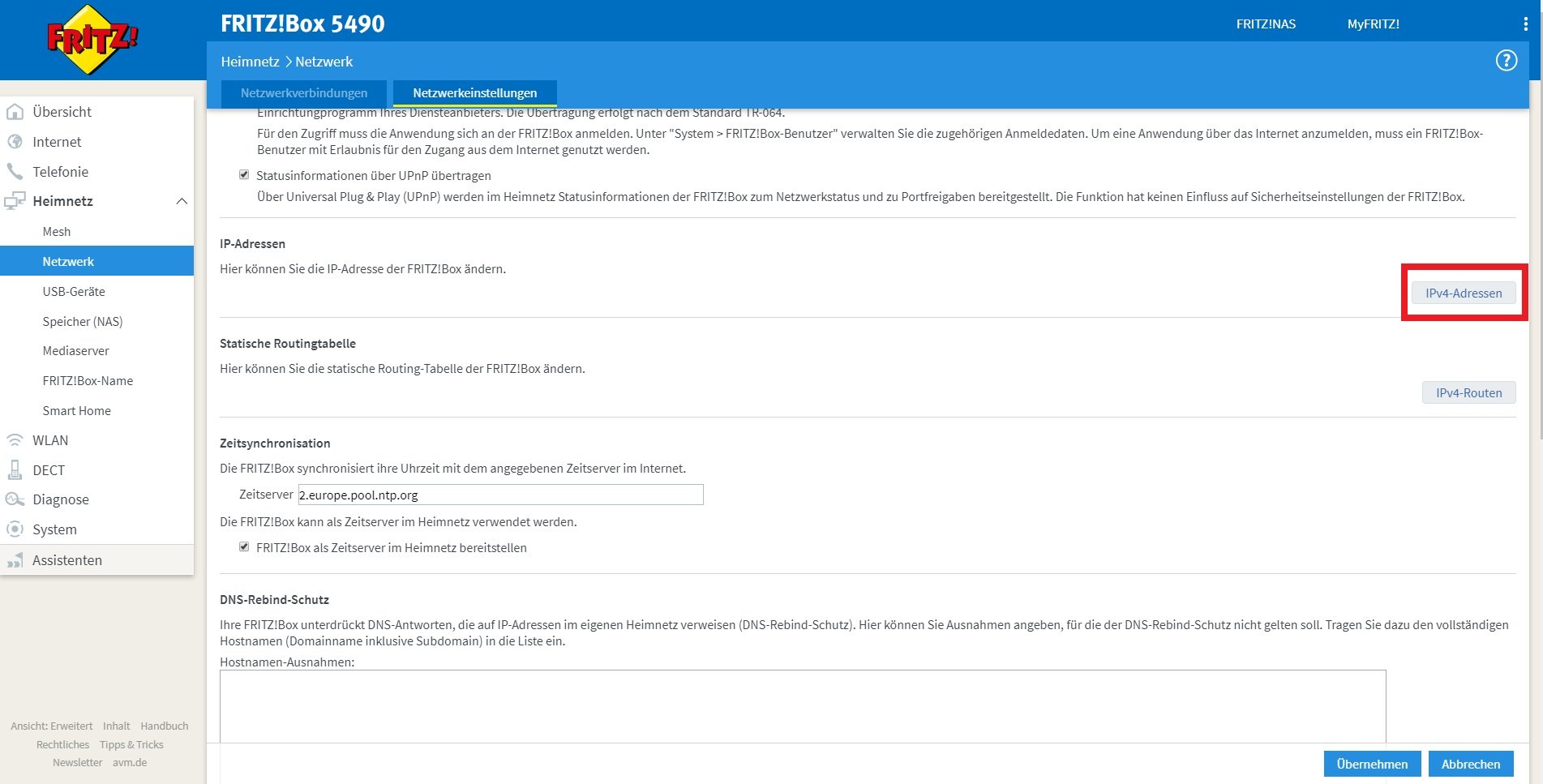This screenshot has width=1543, height=784.
Task: Open the Internet menu
Action: coord(57,142)
